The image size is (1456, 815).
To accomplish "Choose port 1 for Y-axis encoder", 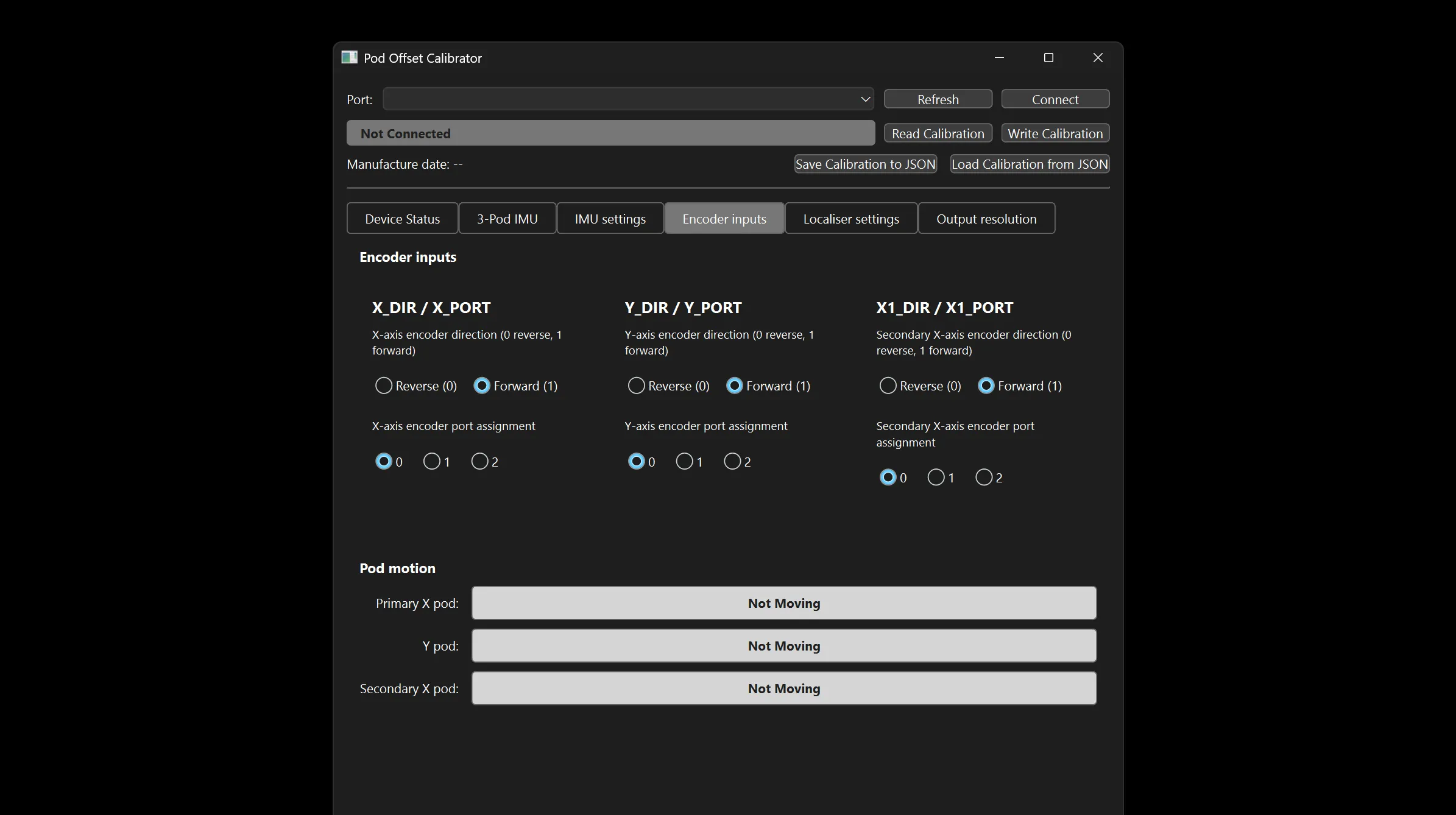I will [x=690, y=462].
